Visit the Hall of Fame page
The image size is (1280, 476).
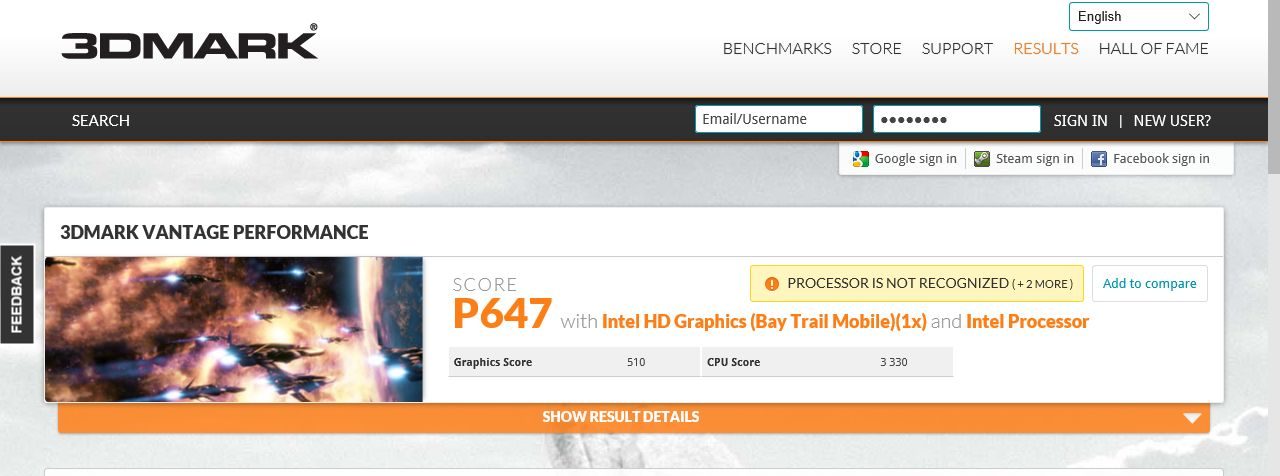pyautogui.click(x=1153, y=48)
